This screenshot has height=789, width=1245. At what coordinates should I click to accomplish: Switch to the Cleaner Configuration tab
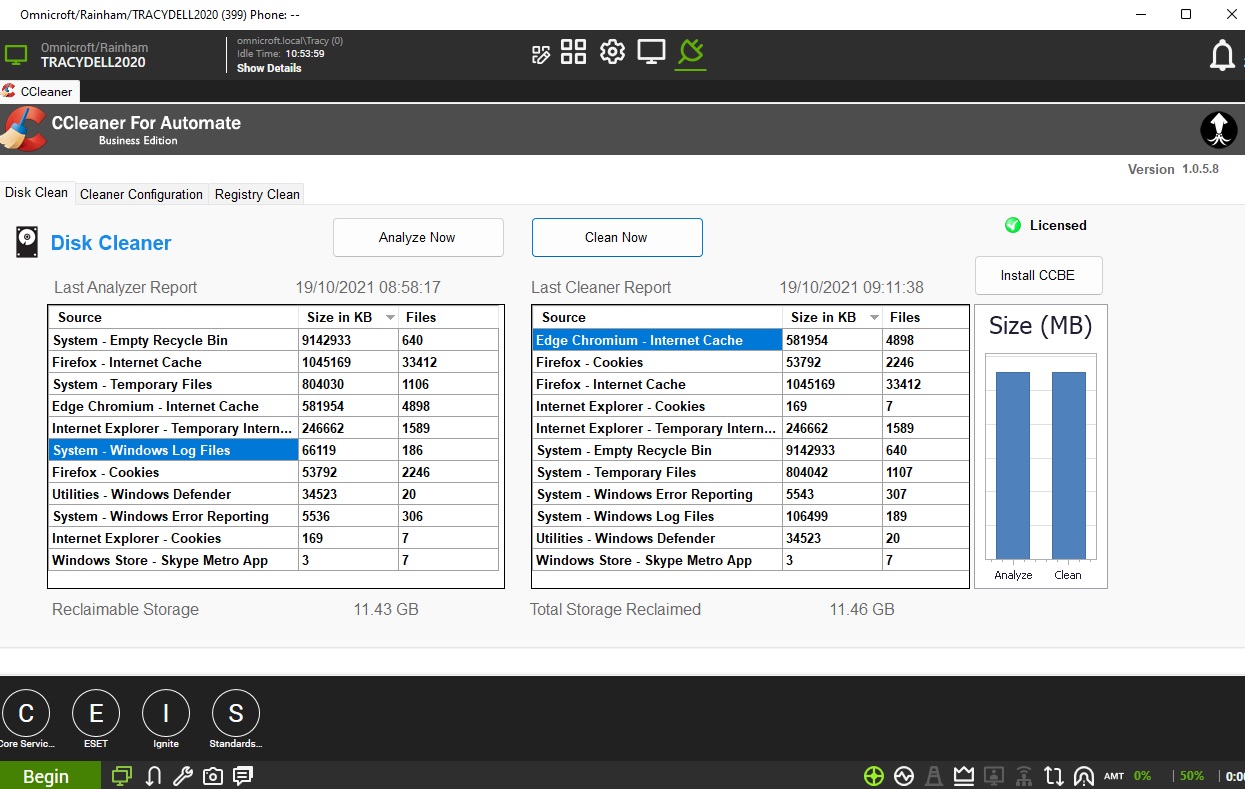[x=141, y=194]
